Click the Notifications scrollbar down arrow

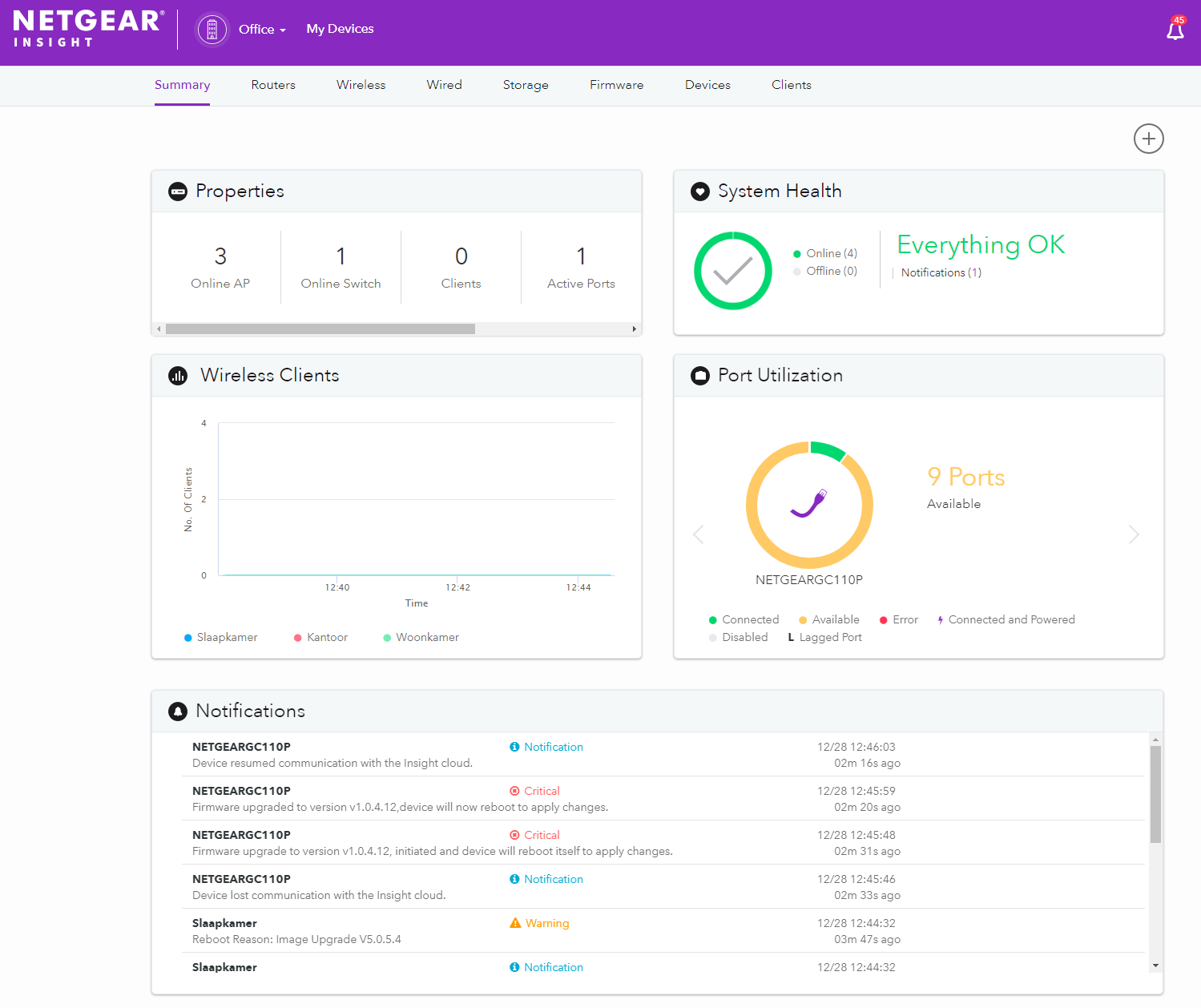1155,966
